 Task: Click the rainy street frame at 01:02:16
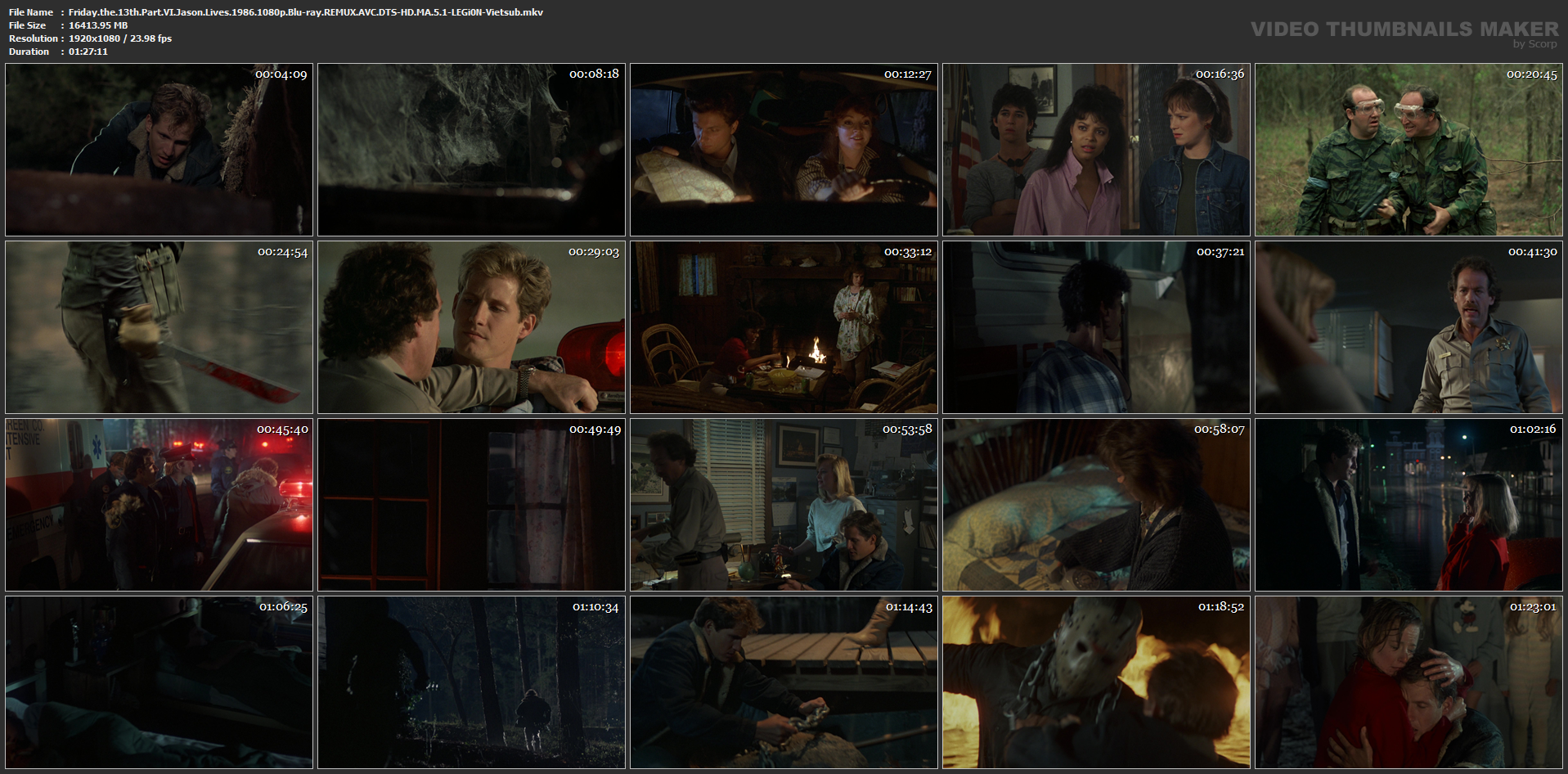(x=1409, y=505)
